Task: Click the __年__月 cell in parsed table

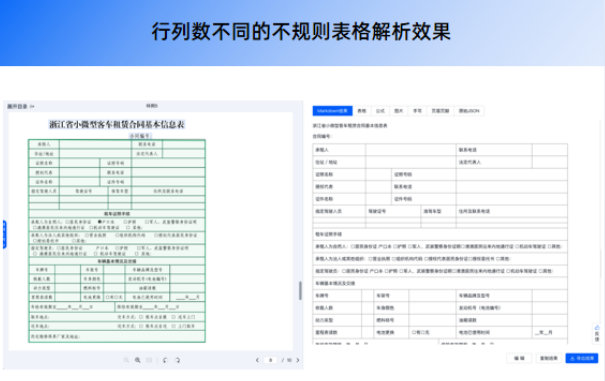Action: pos(550,332)
